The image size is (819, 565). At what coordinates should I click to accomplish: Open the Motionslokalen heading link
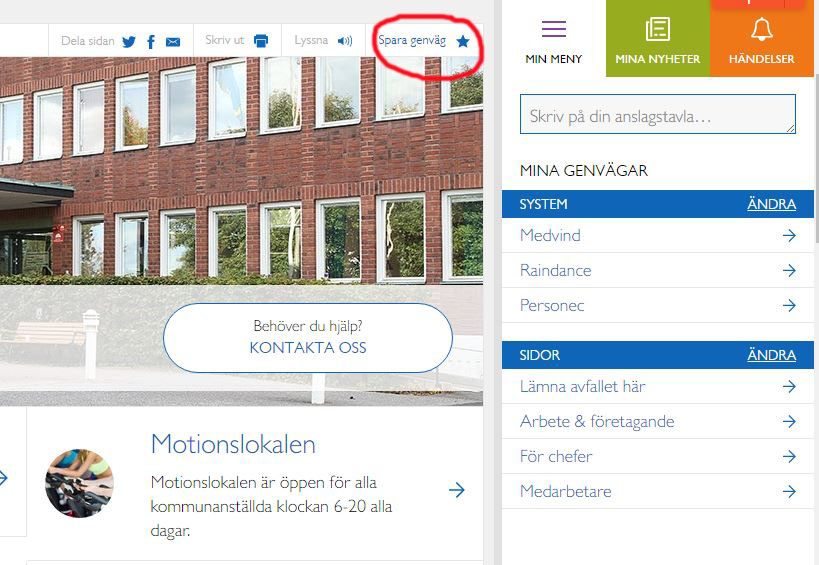(x=233, y=444)
